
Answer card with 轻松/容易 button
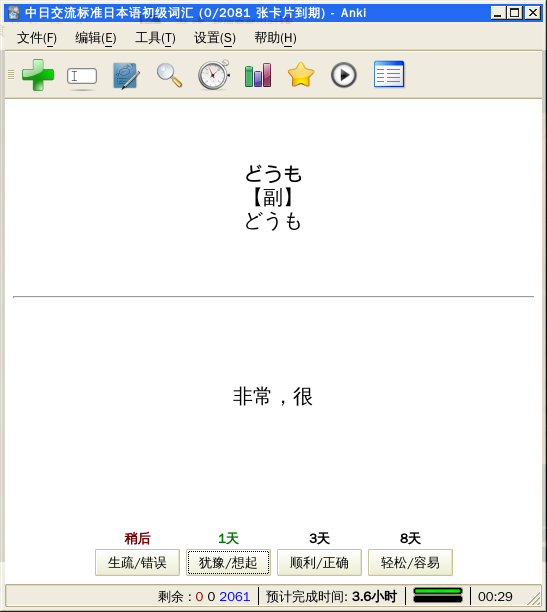(410, 562)
